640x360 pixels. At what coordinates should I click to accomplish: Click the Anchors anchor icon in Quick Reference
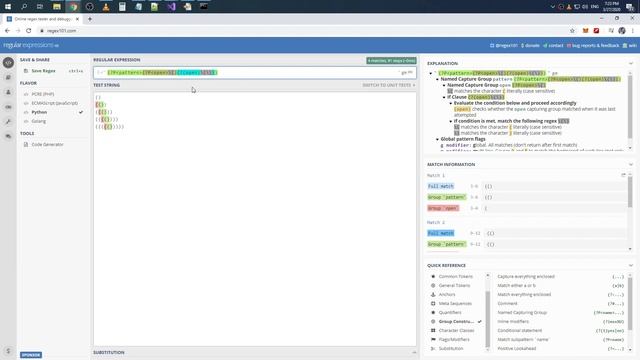pyautogui.click(x=433, y=294)
